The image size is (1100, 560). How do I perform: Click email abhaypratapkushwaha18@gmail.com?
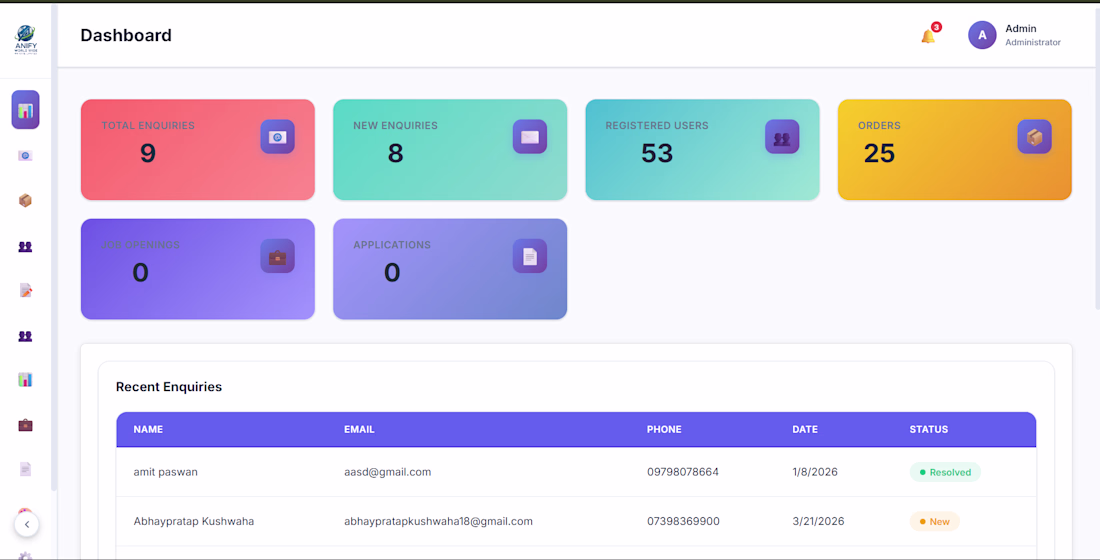coord(438,521)
